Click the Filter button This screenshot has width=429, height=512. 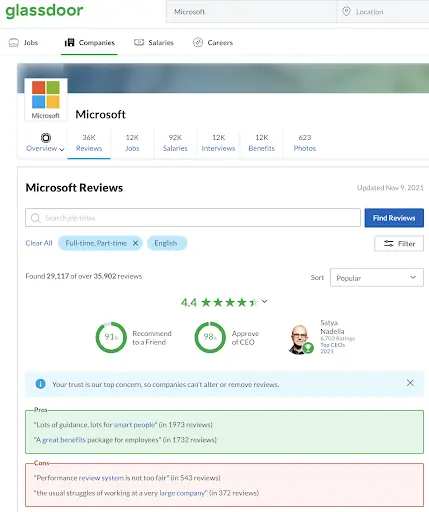399,243
